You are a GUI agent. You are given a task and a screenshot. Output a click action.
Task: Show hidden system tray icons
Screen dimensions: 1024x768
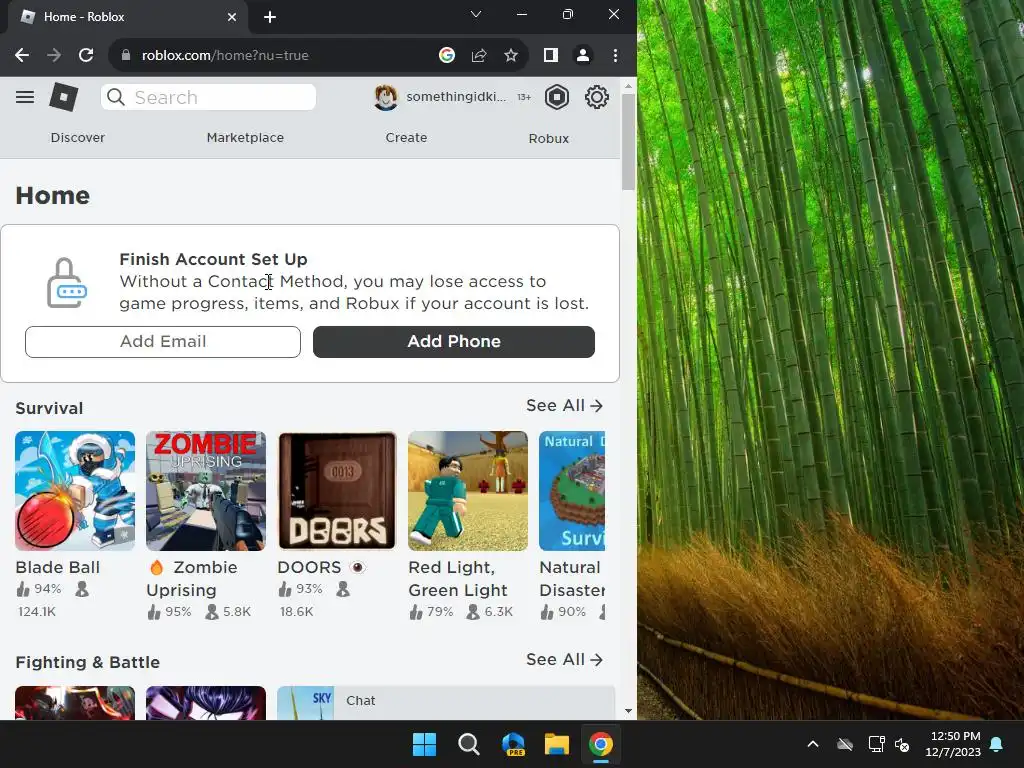click(813, 744)
